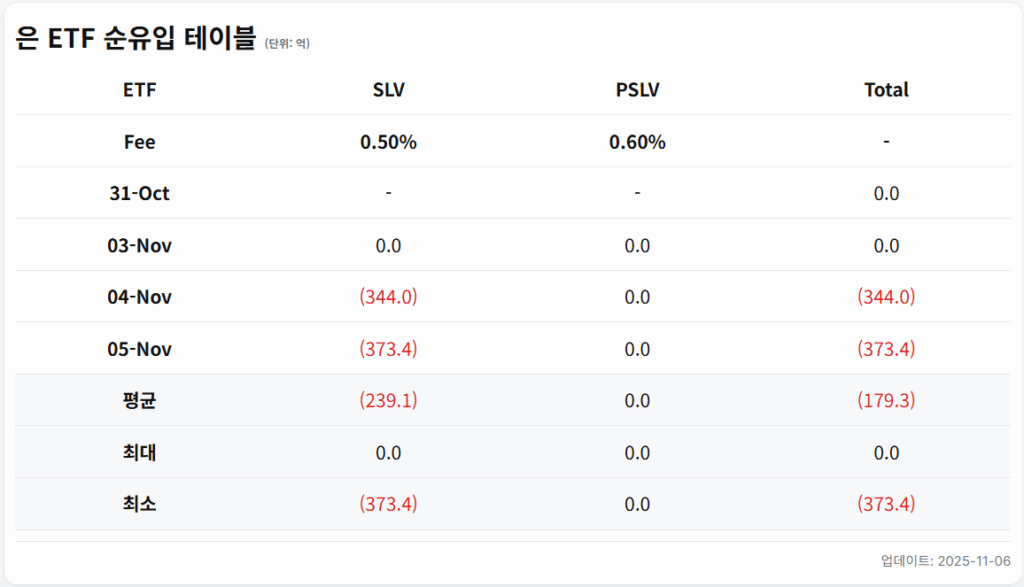Select the 03-Nov date row label
This screenshot has width=1024, height=587.
pyautogui.click(x=139, y=246)
